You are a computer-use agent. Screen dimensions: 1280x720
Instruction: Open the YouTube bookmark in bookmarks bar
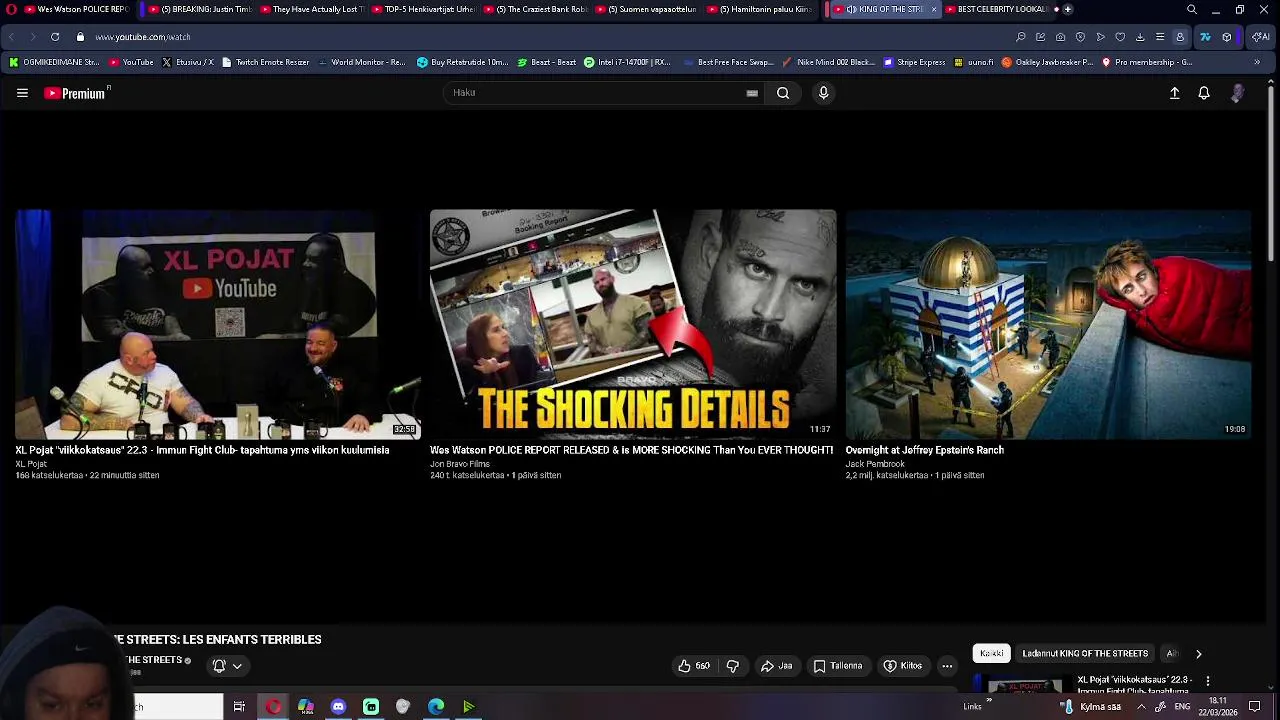(x=131, y=62)
